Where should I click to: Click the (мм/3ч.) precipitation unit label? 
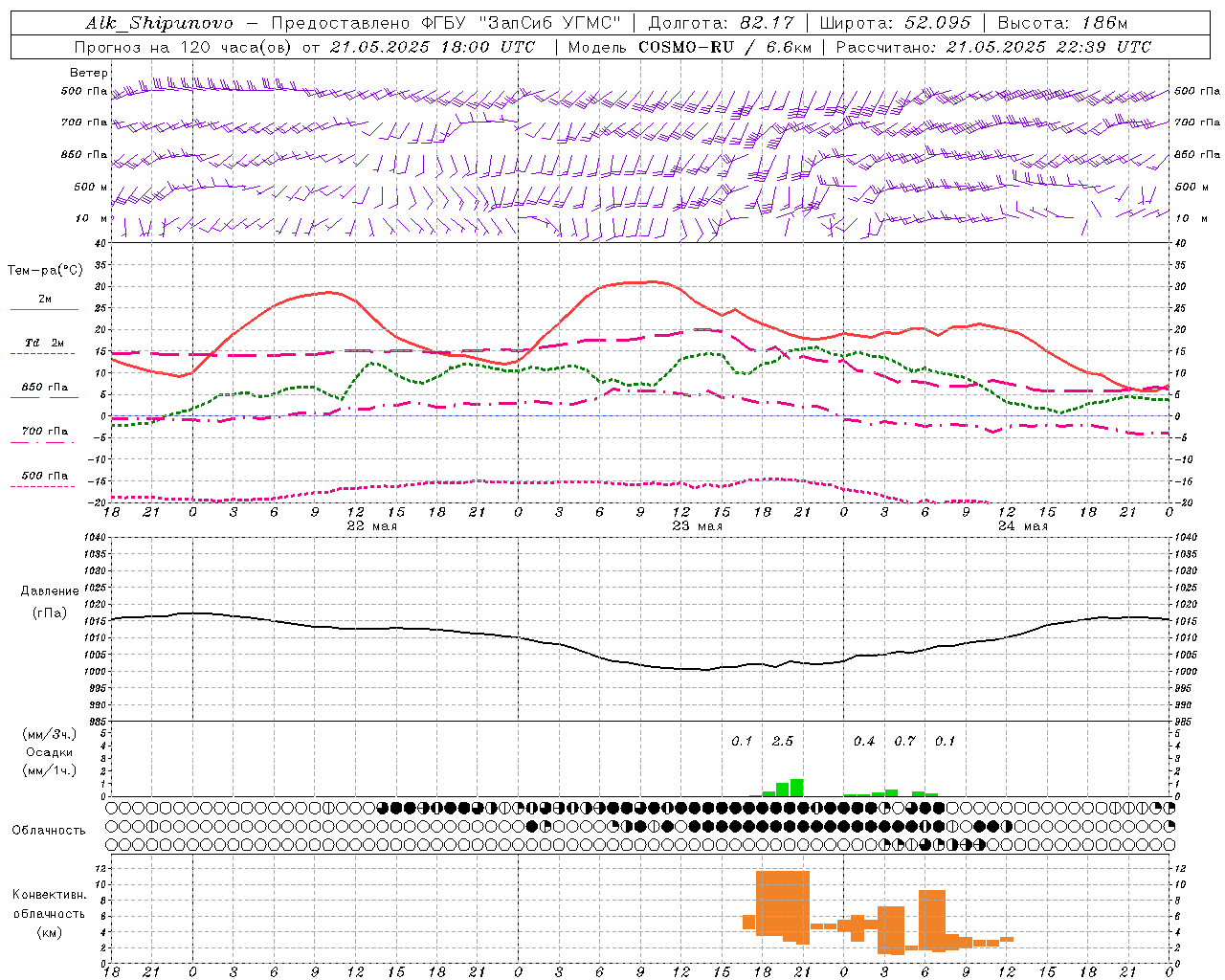[50, 734]
